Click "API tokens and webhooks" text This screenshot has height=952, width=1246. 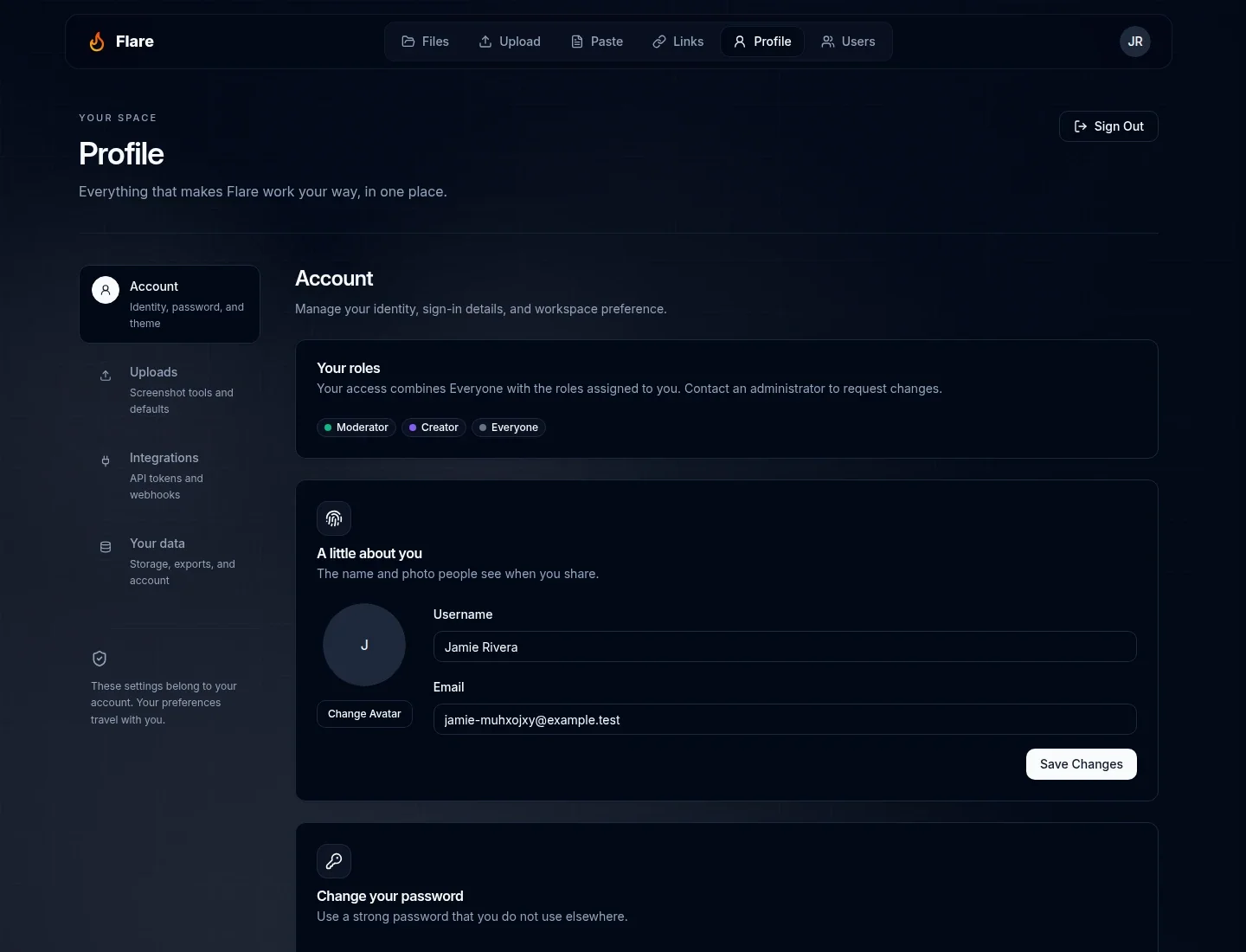tap(166, 486)
